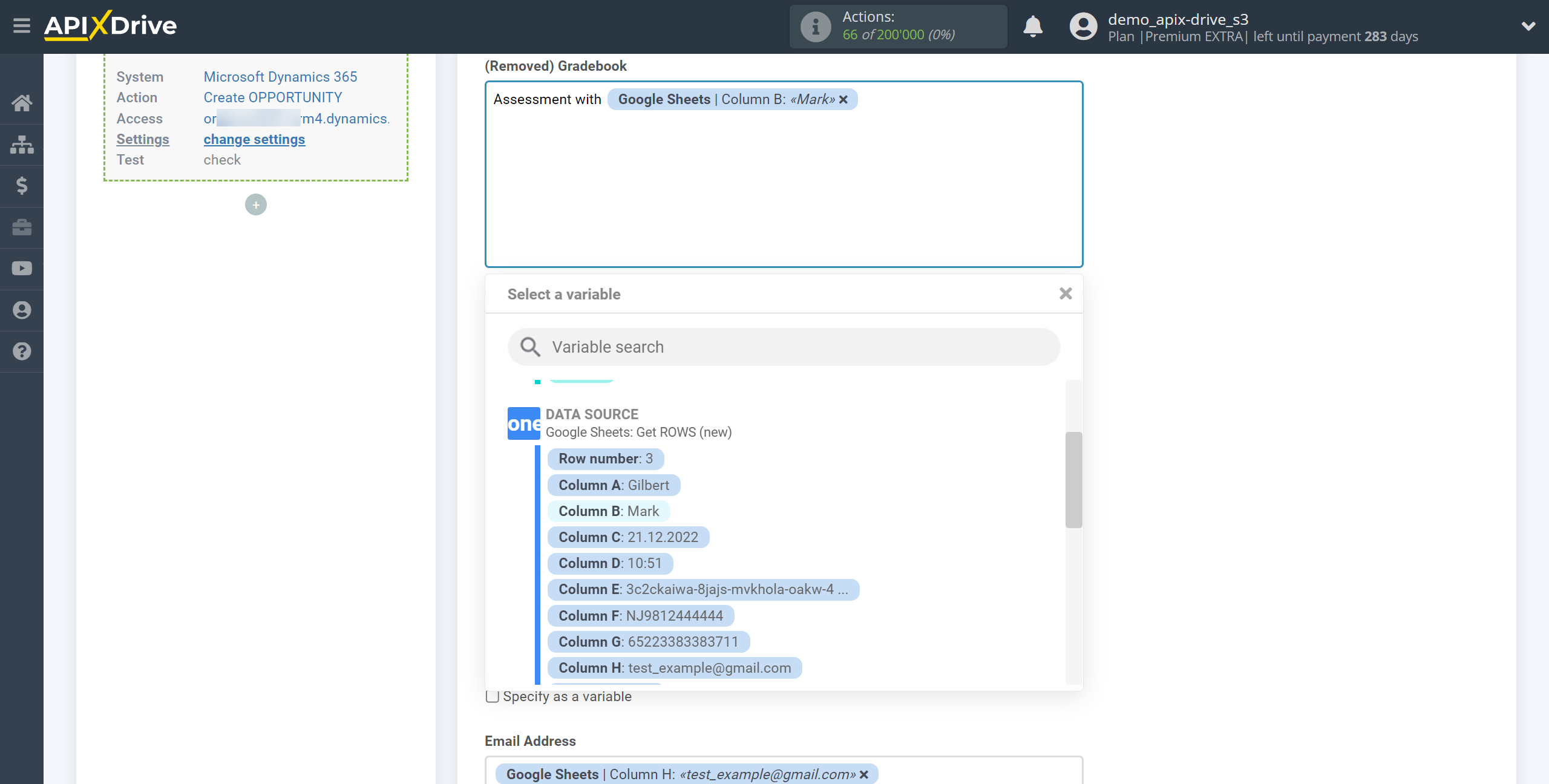
Task: Select variable Row number: 3
Action: 606,459
